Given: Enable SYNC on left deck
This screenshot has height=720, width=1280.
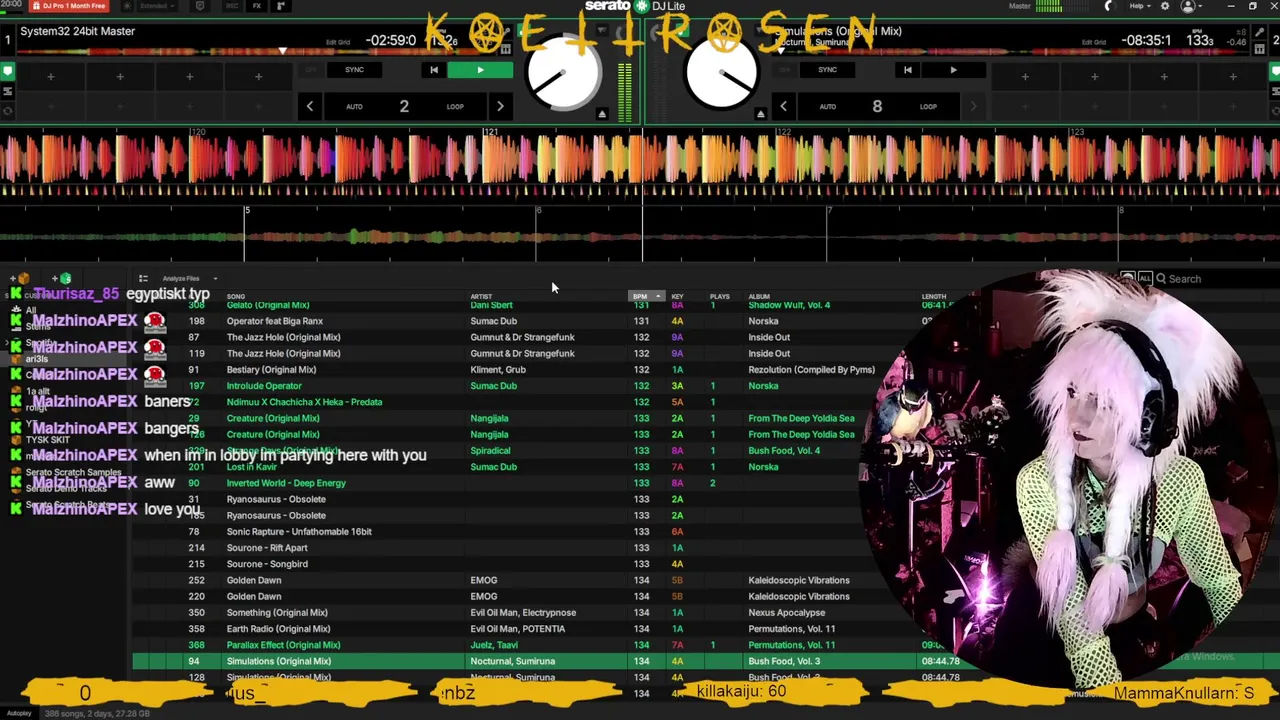Looking at the screenshot, I should click(x=354, y=70).
